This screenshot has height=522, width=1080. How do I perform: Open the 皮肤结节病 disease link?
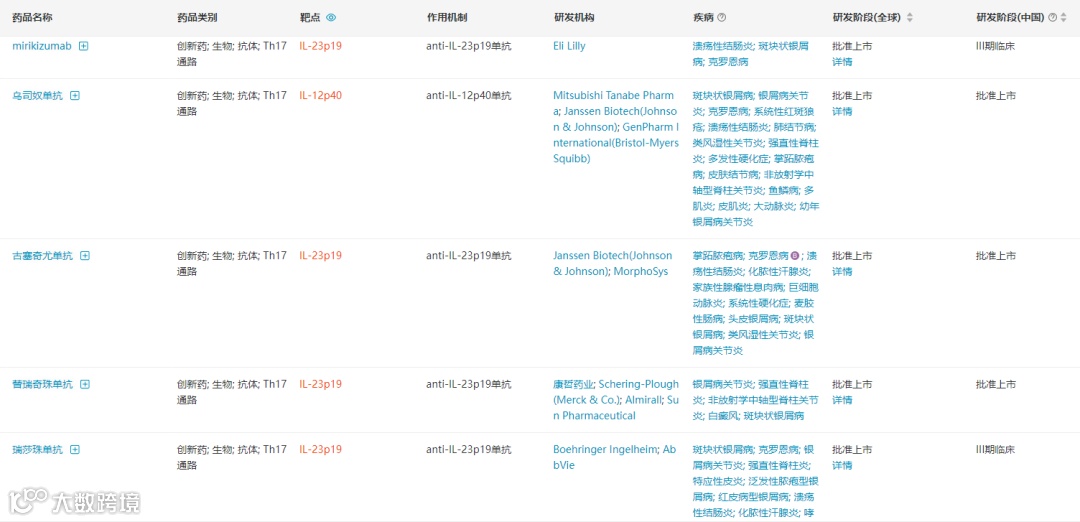click(x=732, y=175)
